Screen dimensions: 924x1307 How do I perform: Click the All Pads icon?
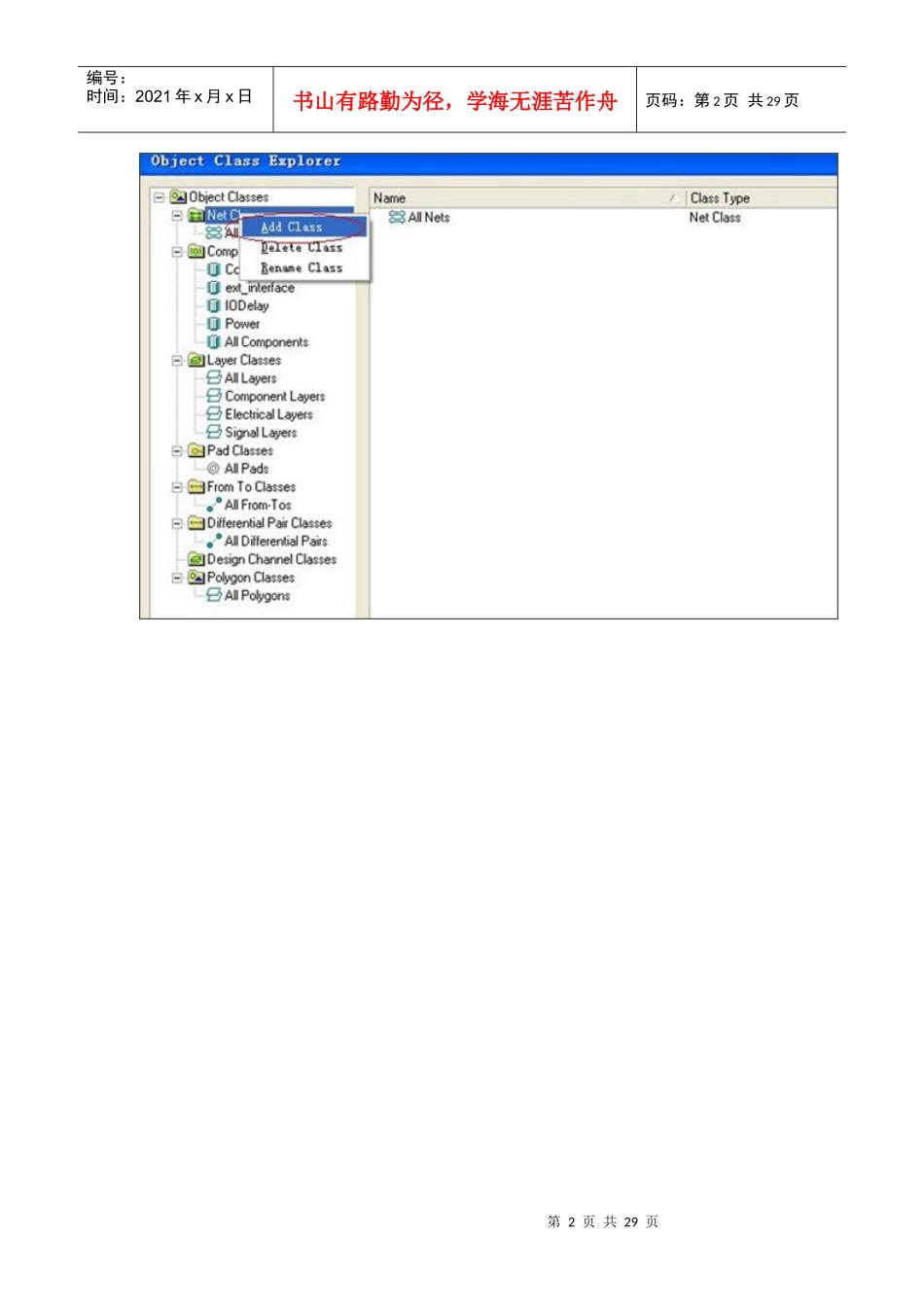coord(213,469)
